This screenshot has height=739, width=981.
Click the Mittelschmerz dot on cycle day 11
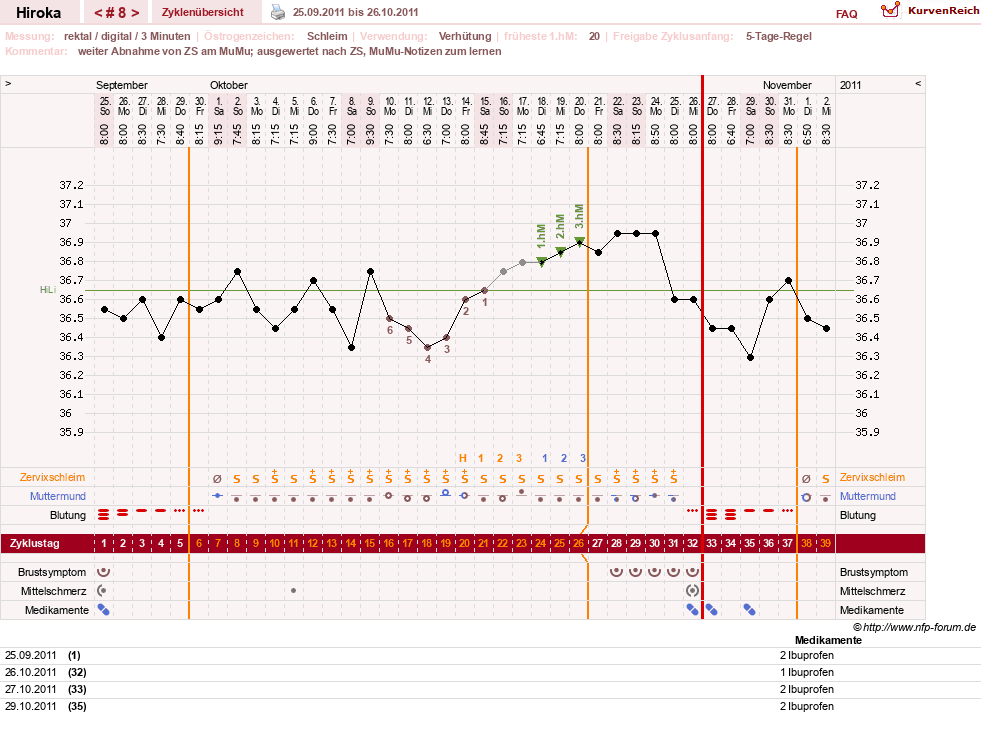tap(293, 591)
